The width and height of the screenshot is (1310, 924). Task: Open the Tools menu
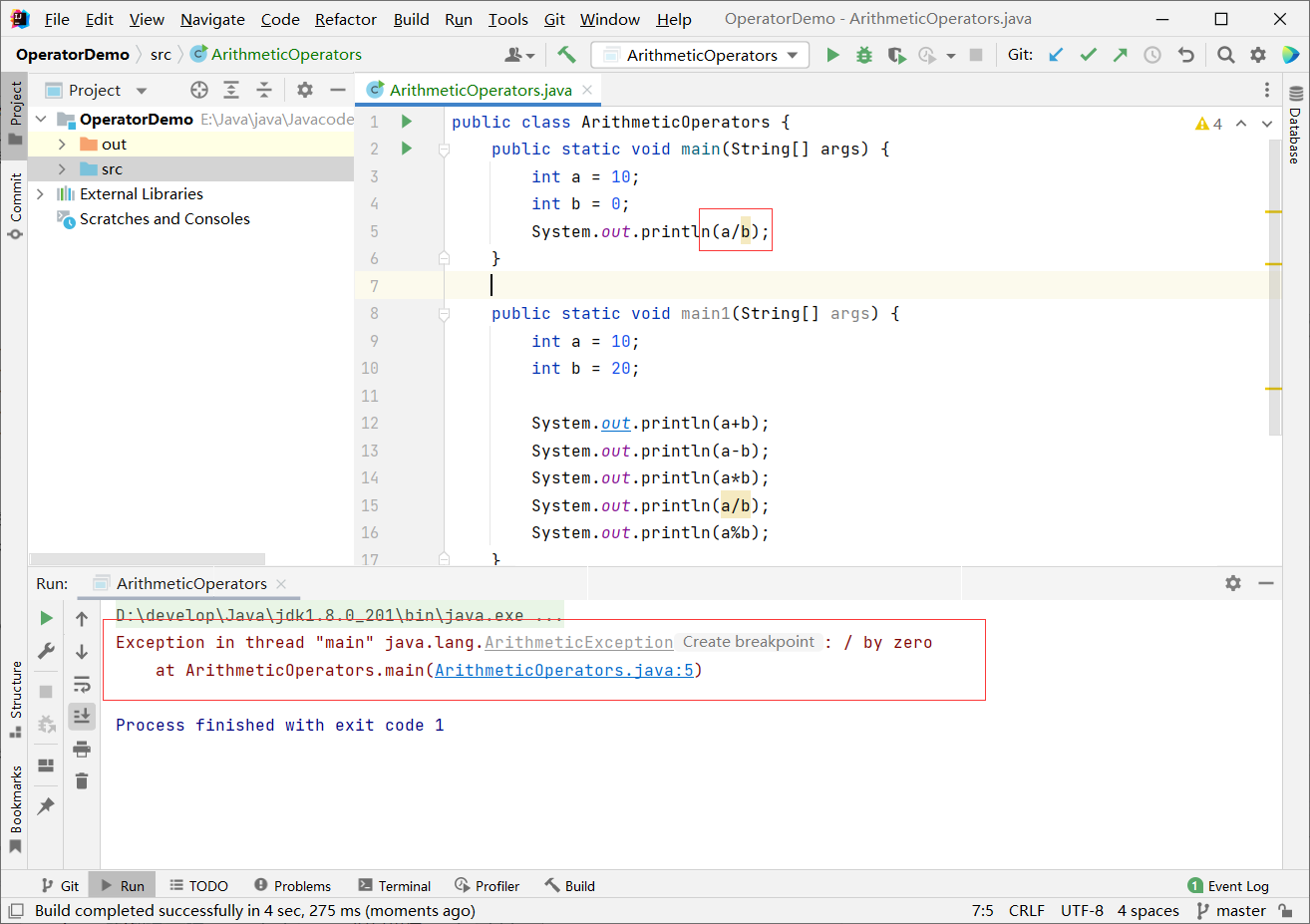[508, 19]
